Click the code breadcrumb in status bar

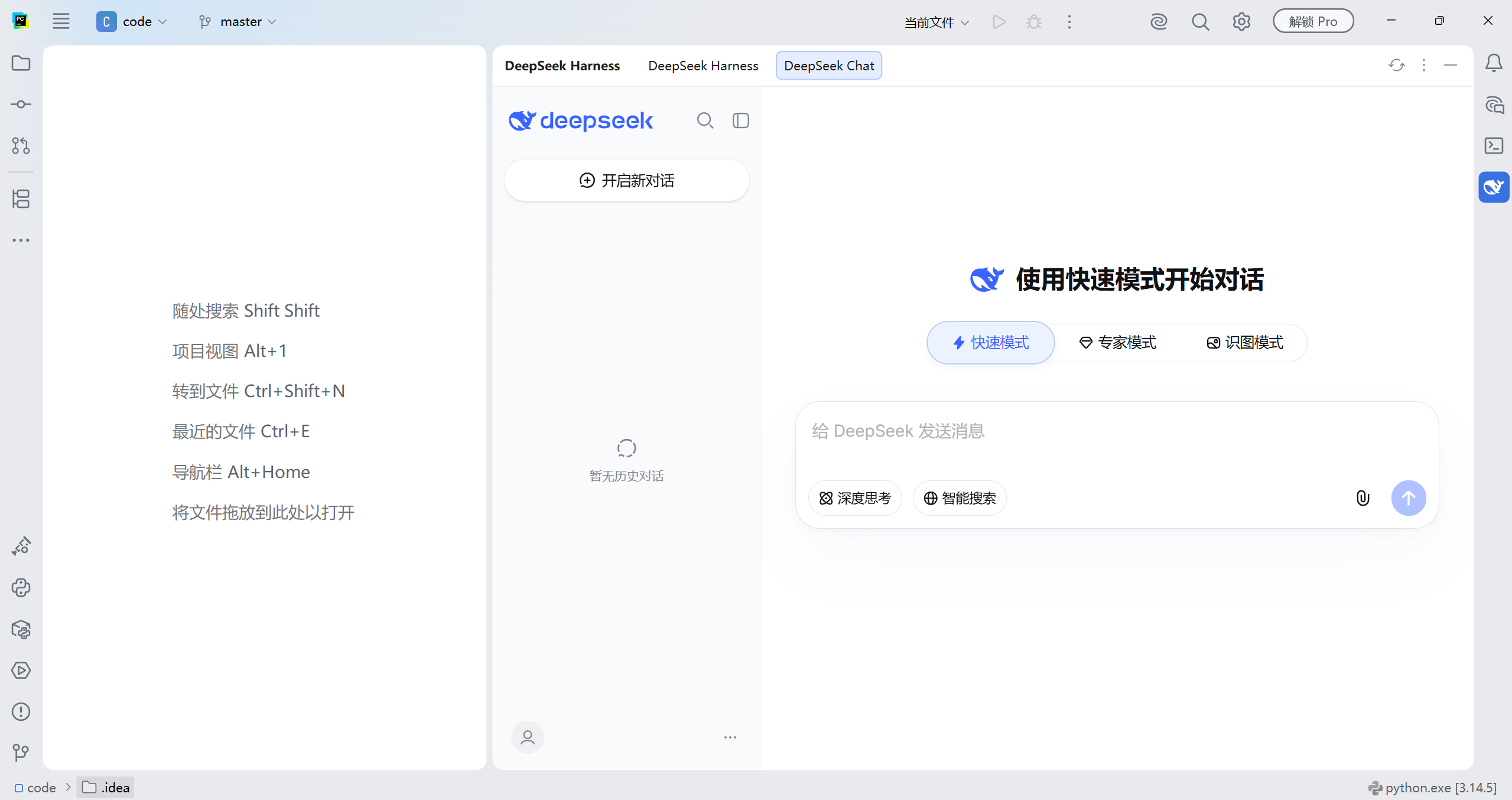35,788
